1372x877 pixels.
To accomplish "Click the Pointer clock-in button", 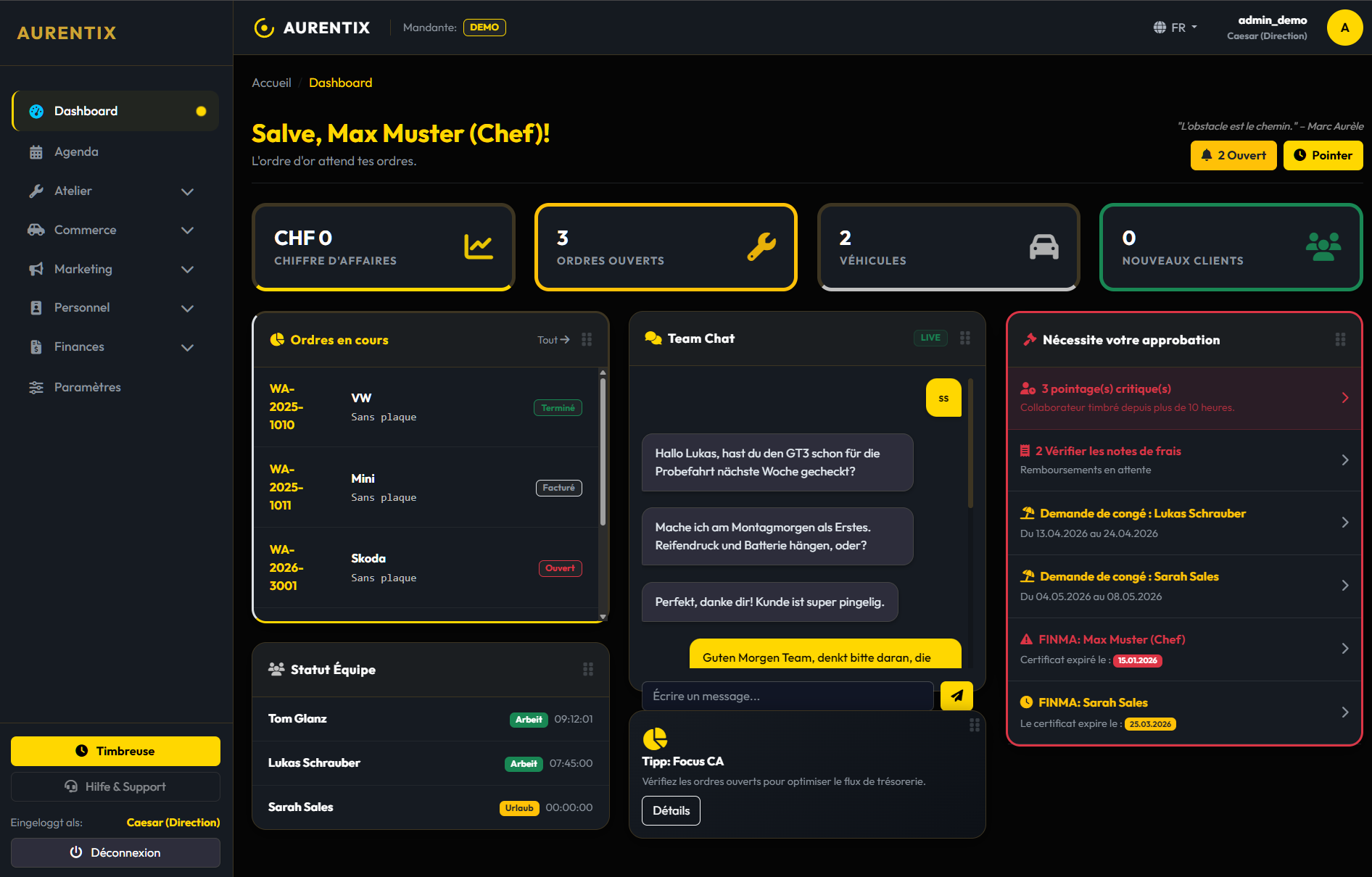I will point(1323,155).
